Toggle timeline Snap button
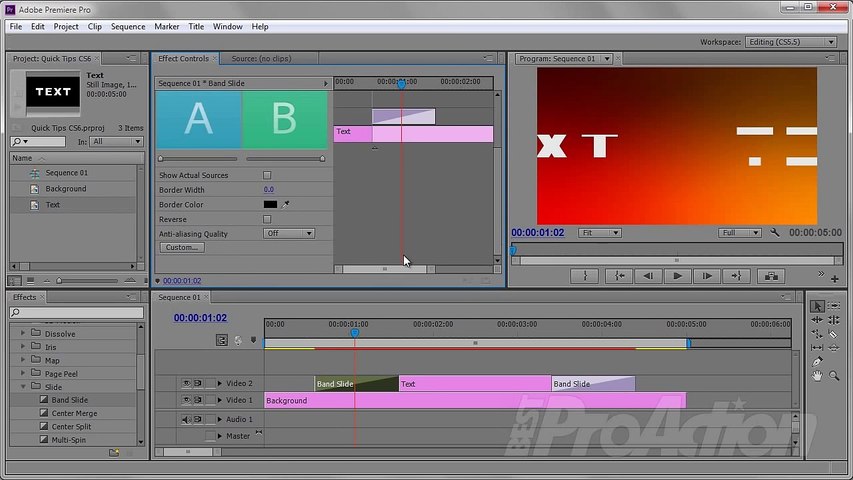 click(221, 340)
